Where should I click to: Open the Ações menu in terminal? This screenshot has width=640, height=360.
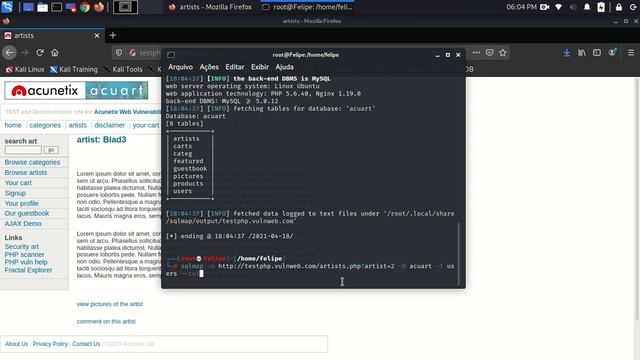209,67
